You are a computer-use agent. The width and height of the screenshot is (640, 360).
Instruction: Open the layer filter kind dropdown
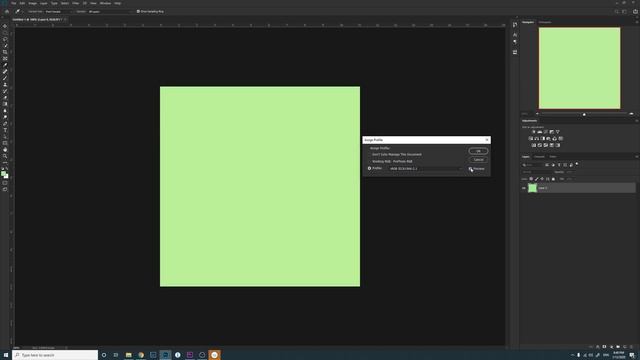pyautogui.click(x=533, y=165)
